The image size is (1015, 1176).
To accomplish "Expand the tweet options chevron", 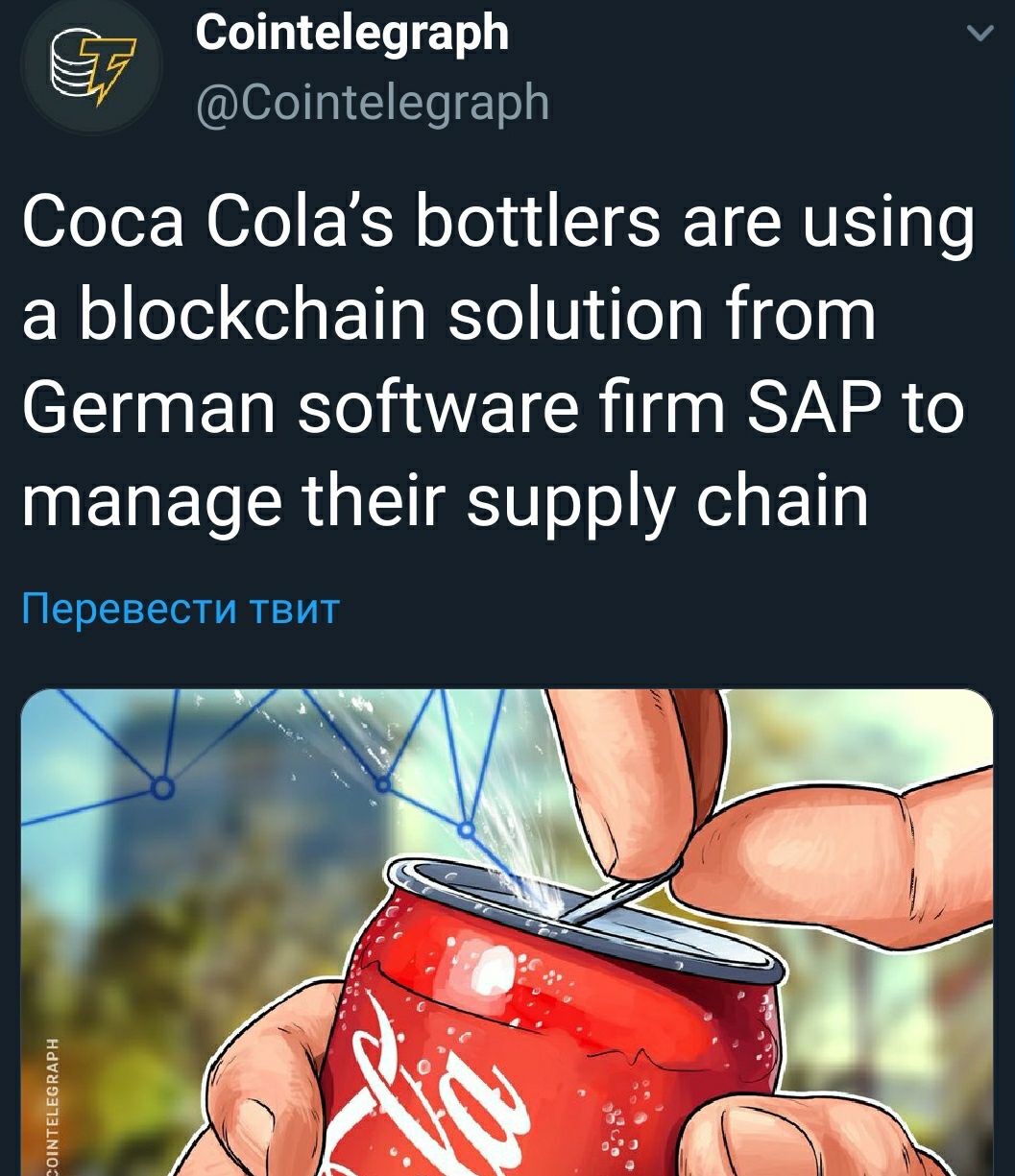I will coord(979,35).
